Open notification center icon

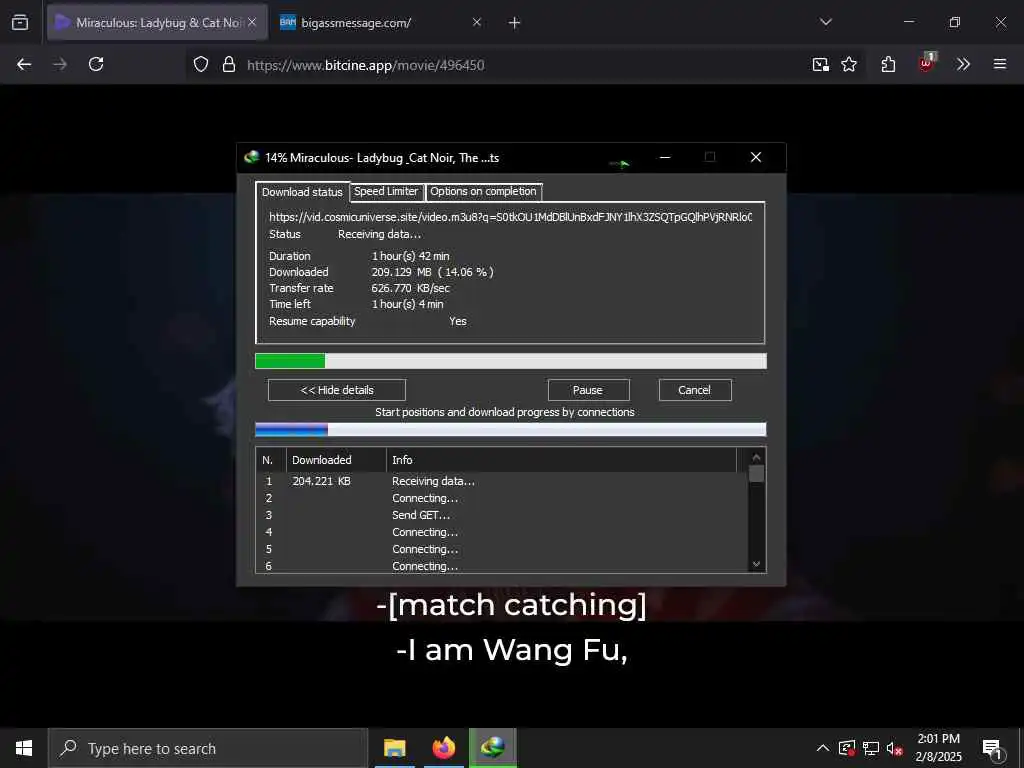pos(993,748)
